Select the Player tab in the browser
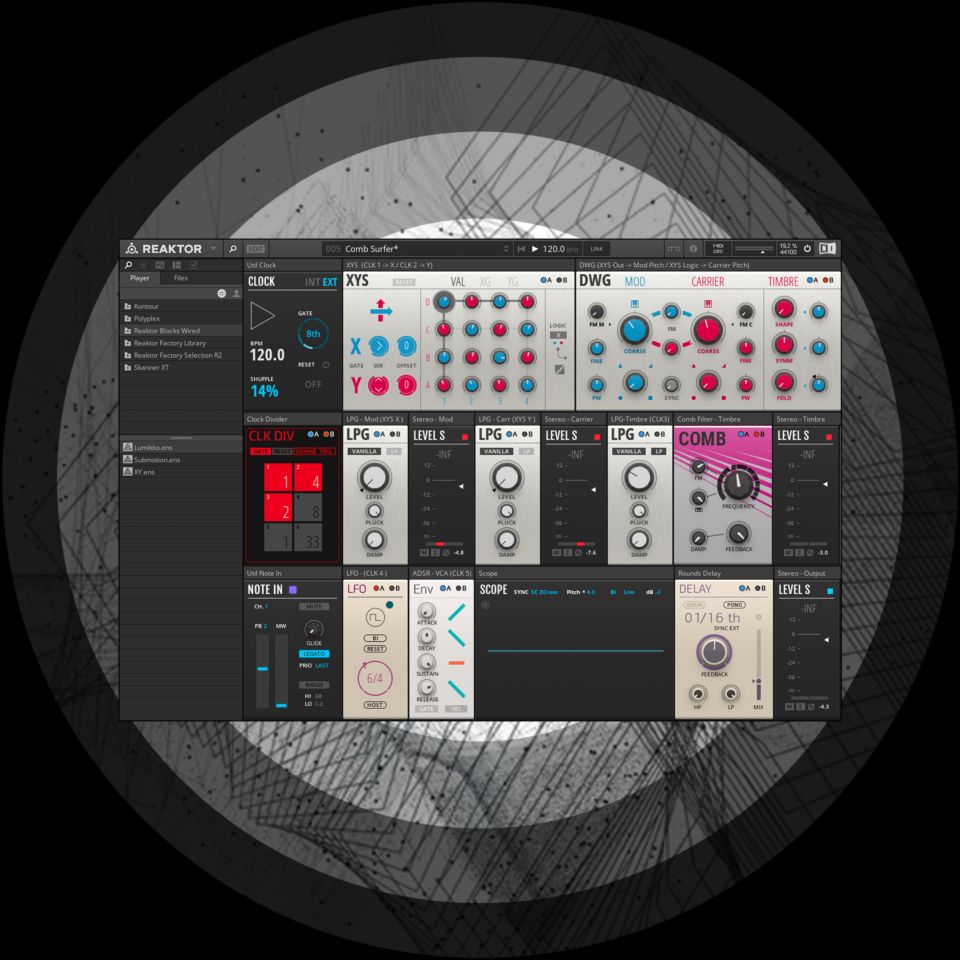Screen dimensions: 960x960 click(x=140, y=278)
